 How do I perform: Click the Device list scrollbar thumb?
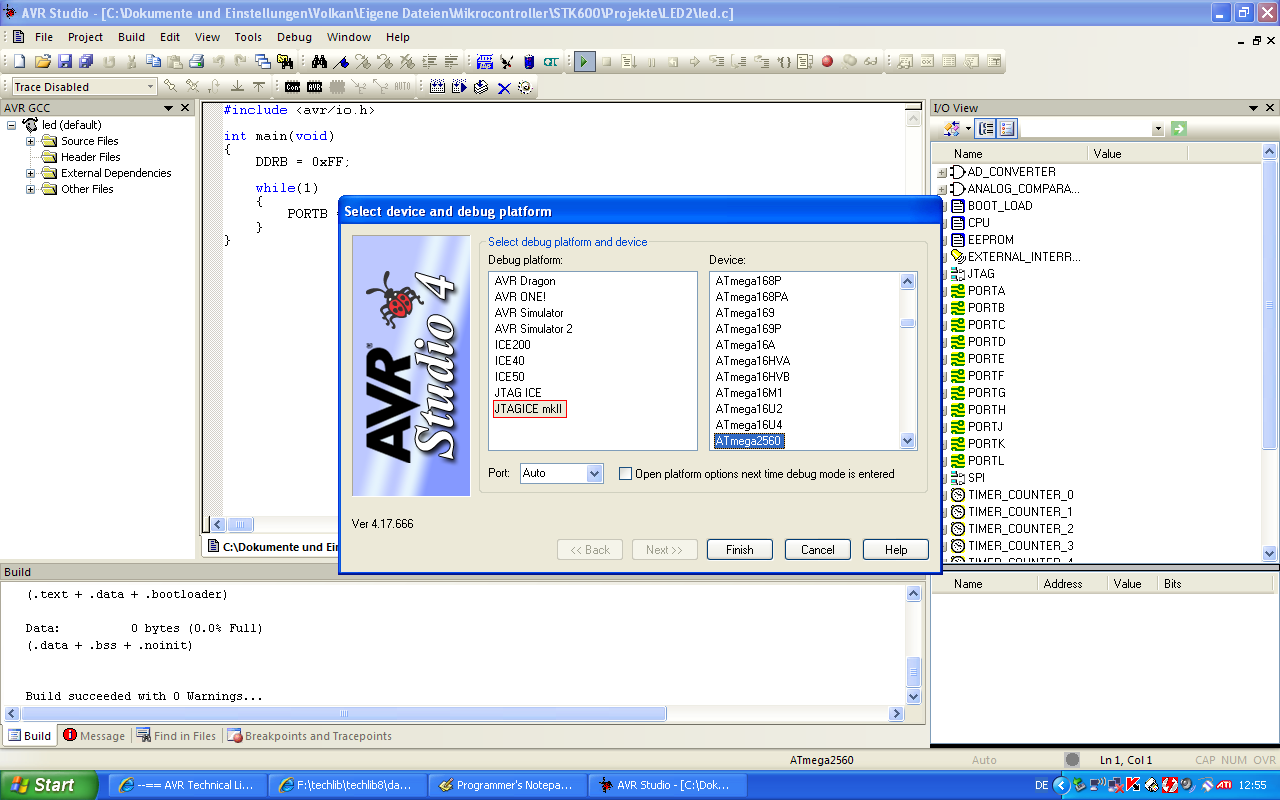[x=908, y=323]
